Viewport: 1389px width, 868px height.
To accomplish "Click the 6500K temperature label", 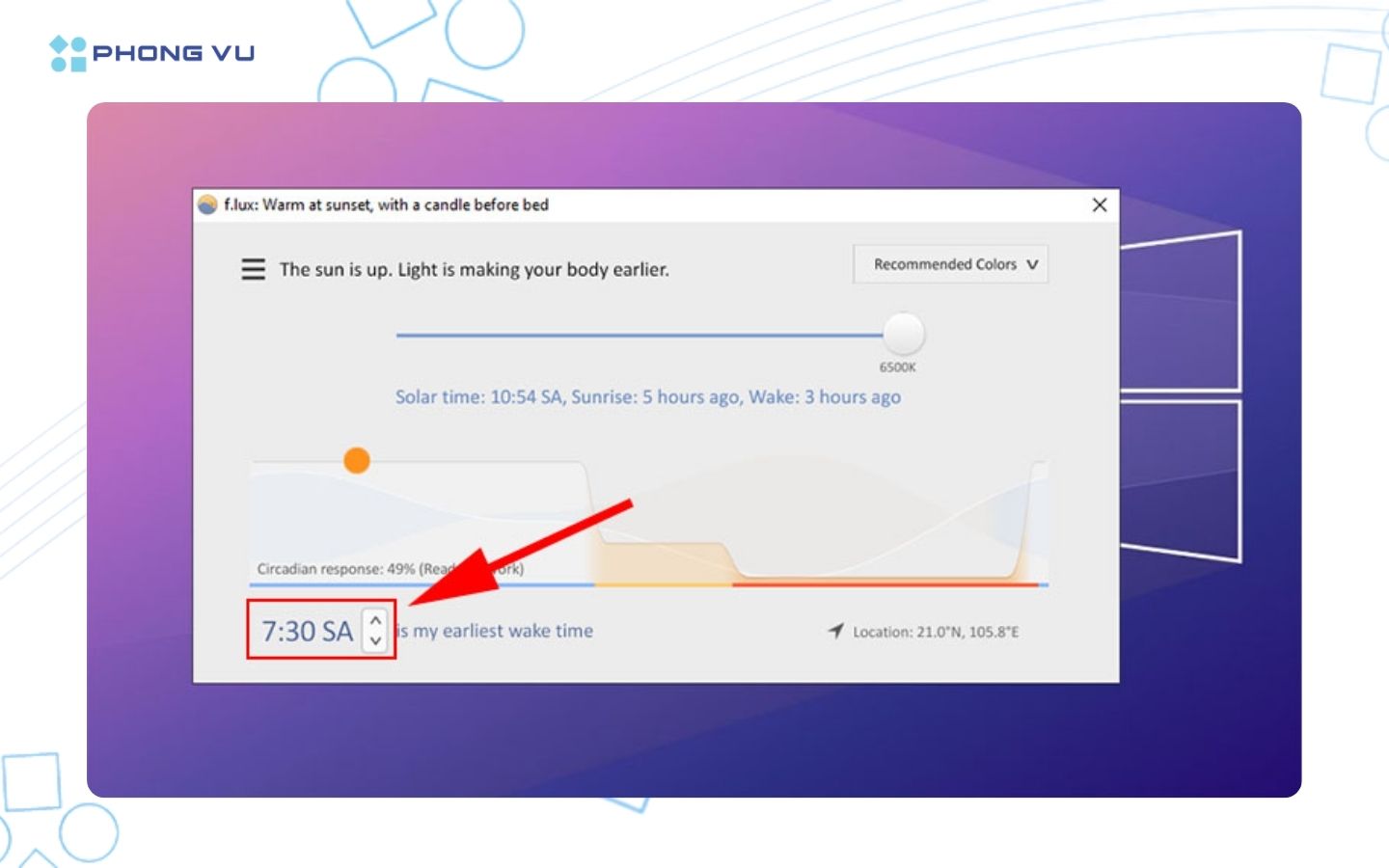I will (x=897, y=367).
